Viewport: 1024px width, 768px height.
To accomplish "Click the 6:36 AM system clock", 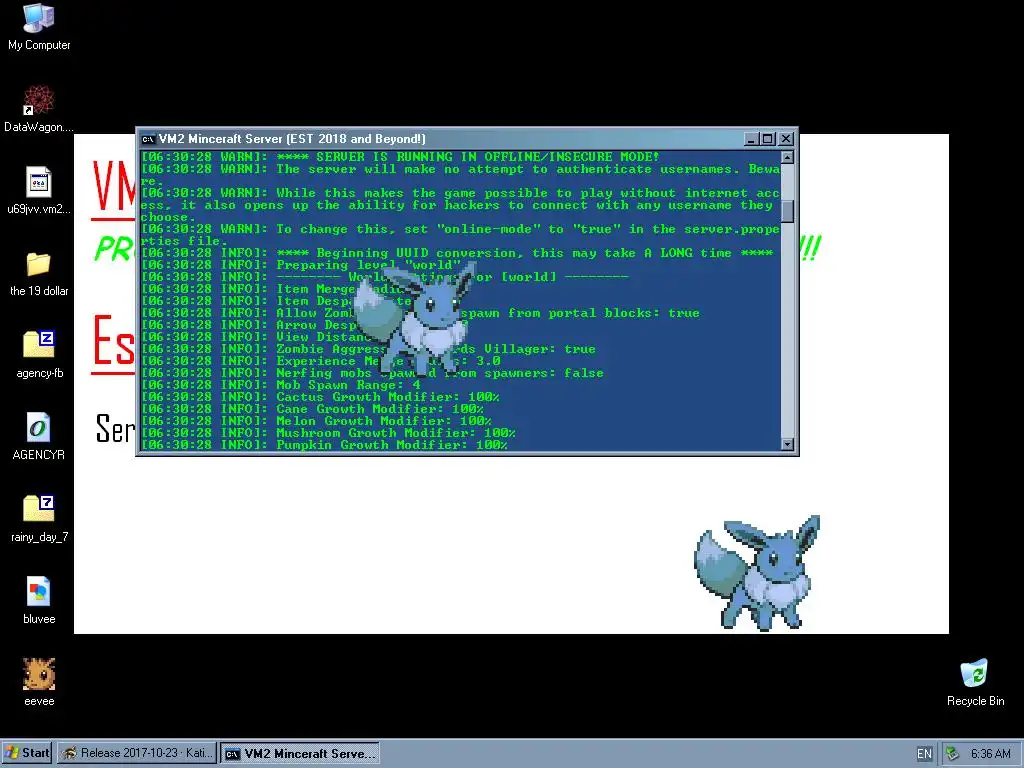I will click(x=990, y=754).
